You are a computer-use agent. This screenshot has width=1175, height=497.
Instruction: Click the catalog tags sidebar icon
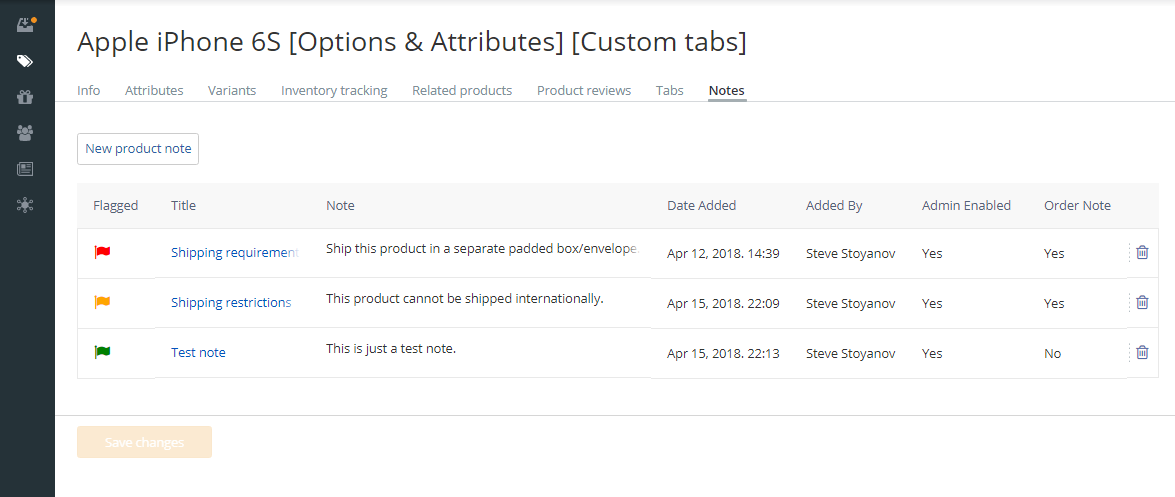pos(25,61)
